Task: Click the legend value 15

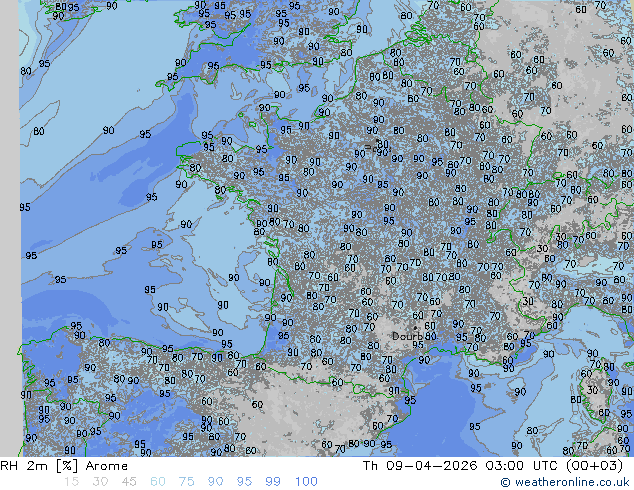Action: (x=71, y=482)
